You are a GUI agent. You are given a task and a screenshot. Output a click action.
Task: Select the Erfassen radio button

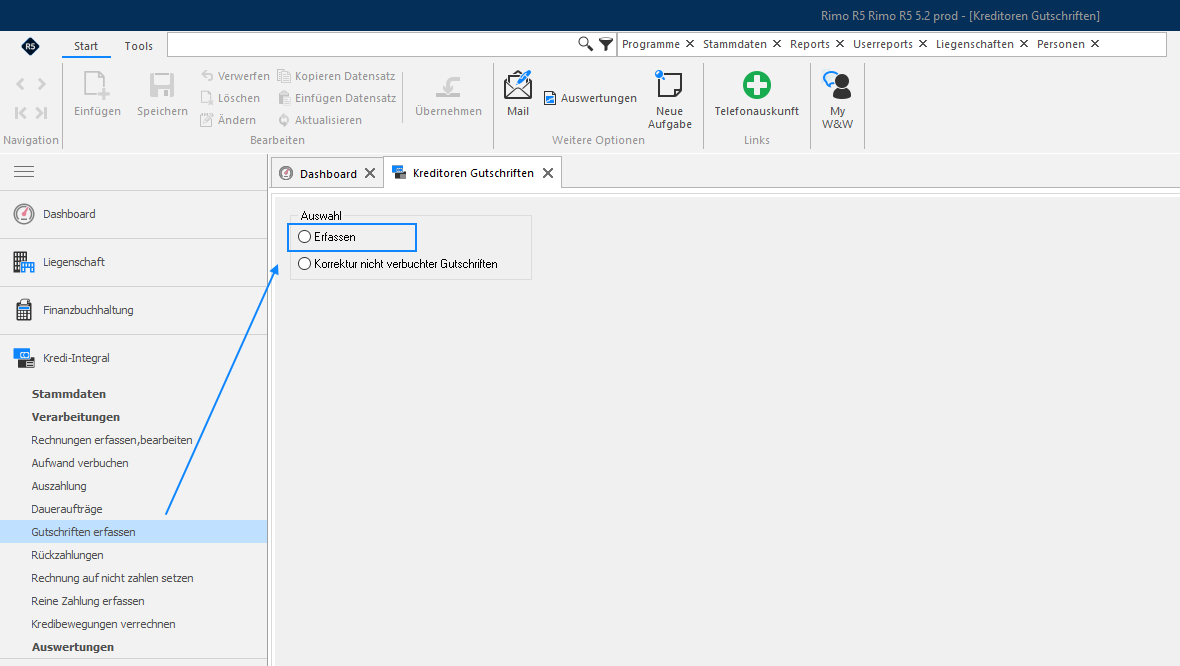305,236
